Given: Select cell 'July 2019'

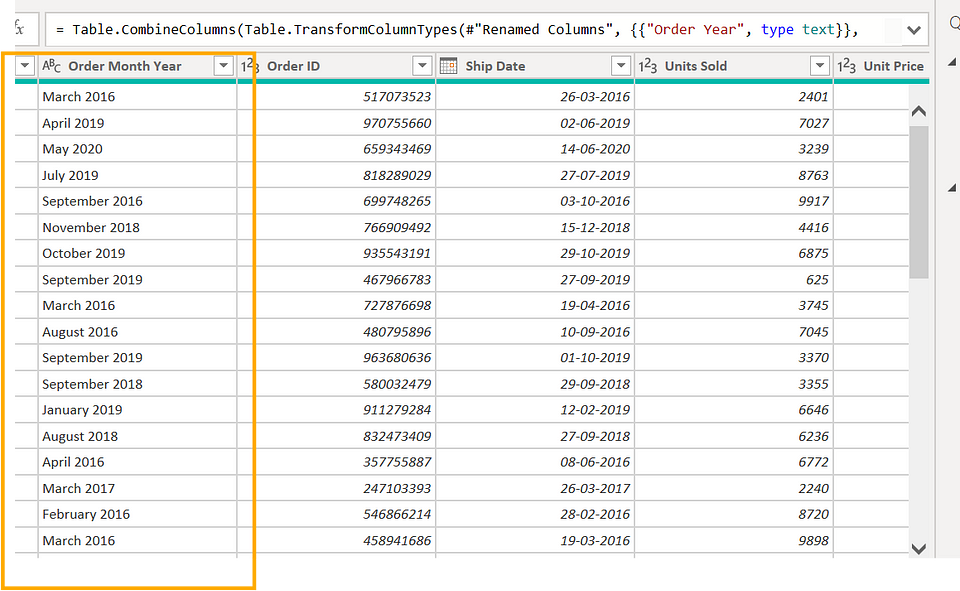Looking at the screenshot, I should coord(138,175).
